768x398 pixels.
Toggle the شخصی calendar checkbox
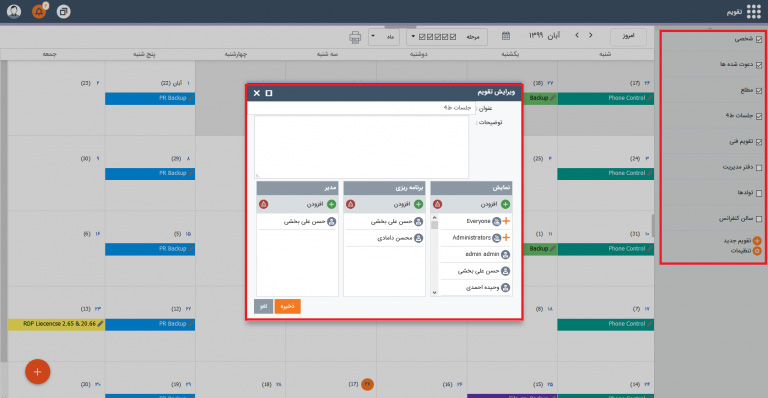click(x=759, y=39)
